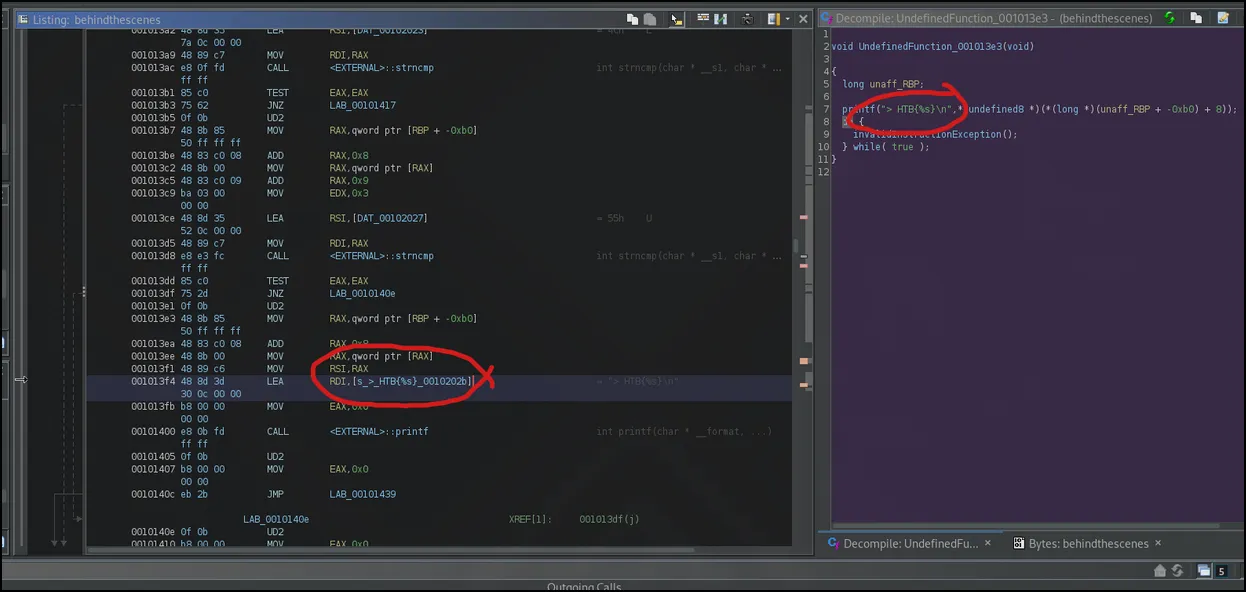Re-decompile using the green refresh icon
Screen dimensions: 1246x592
[x=1170, y=18]
